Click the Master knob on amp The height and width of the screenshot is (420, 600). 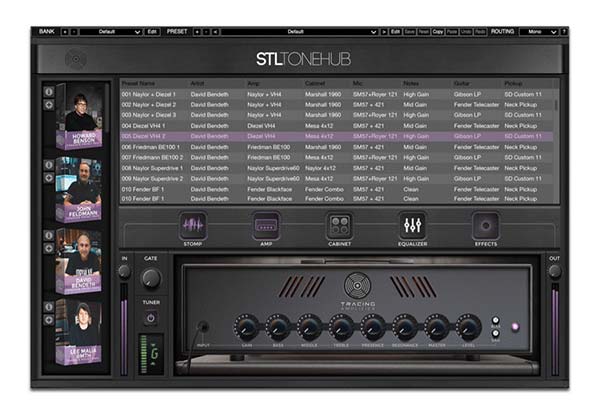pos(436,327)
